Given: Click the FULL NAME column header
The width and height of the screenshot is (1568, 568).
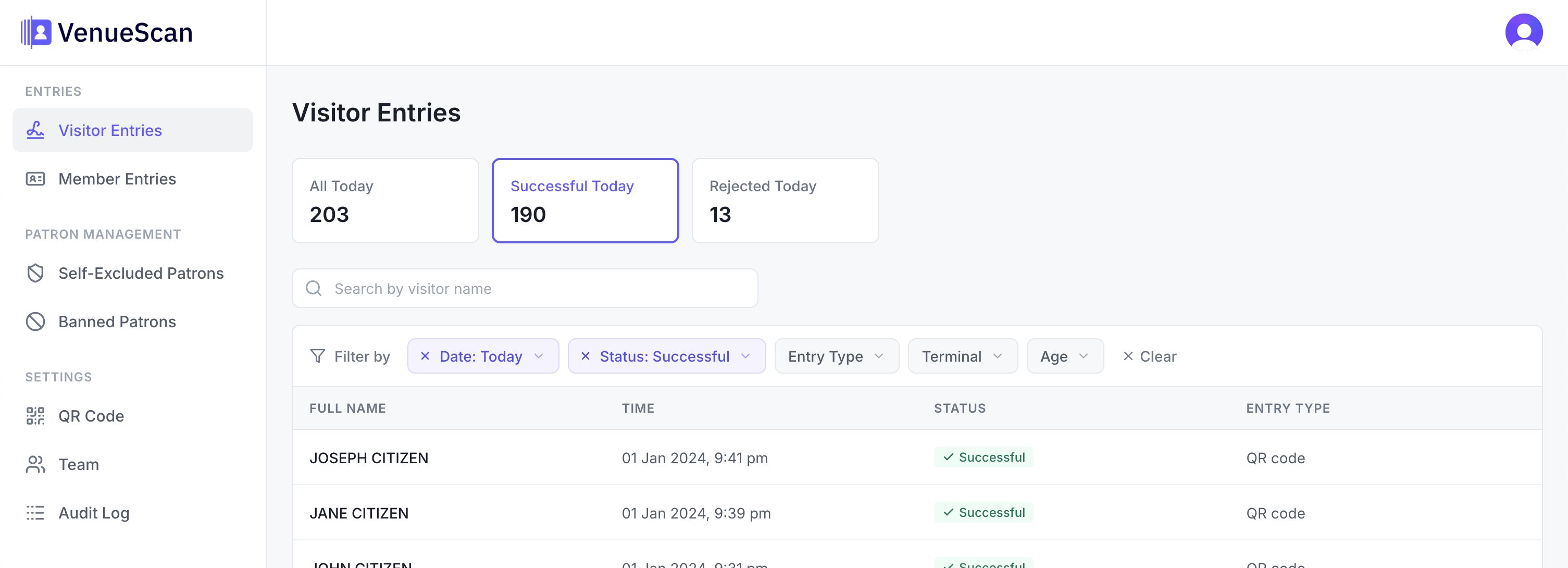Looking at the screenshot, I should point(347,408).
